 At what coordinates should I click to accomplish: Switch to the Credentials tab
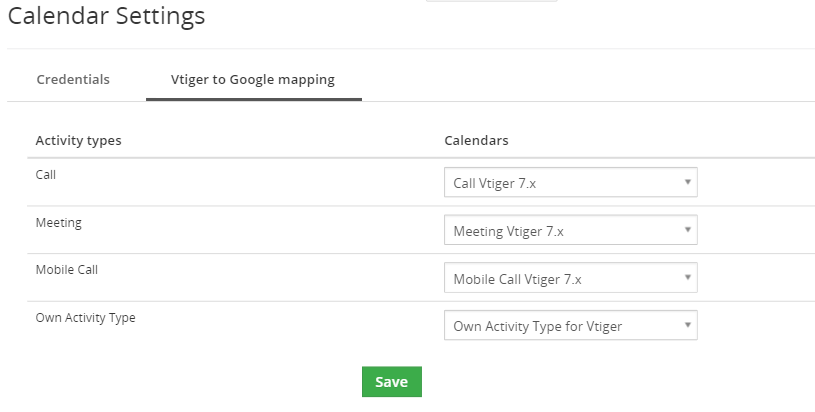click(x=73, y=79)
